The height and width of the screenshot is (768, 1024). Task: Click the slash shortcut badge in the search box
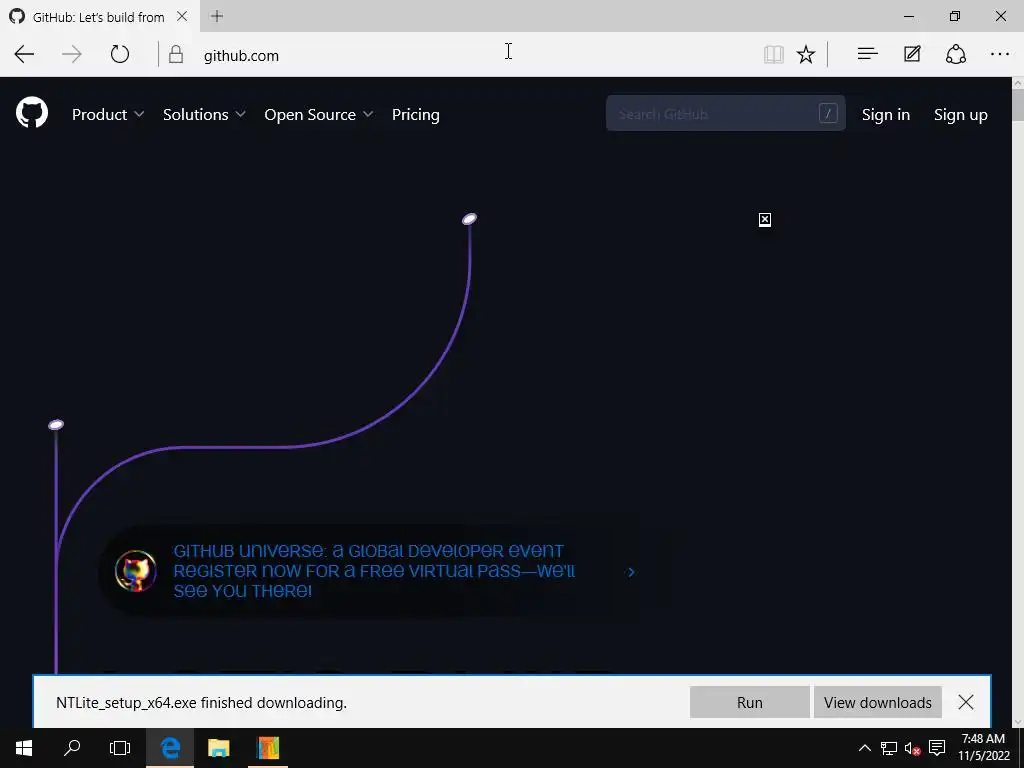(x=828, y=114)
